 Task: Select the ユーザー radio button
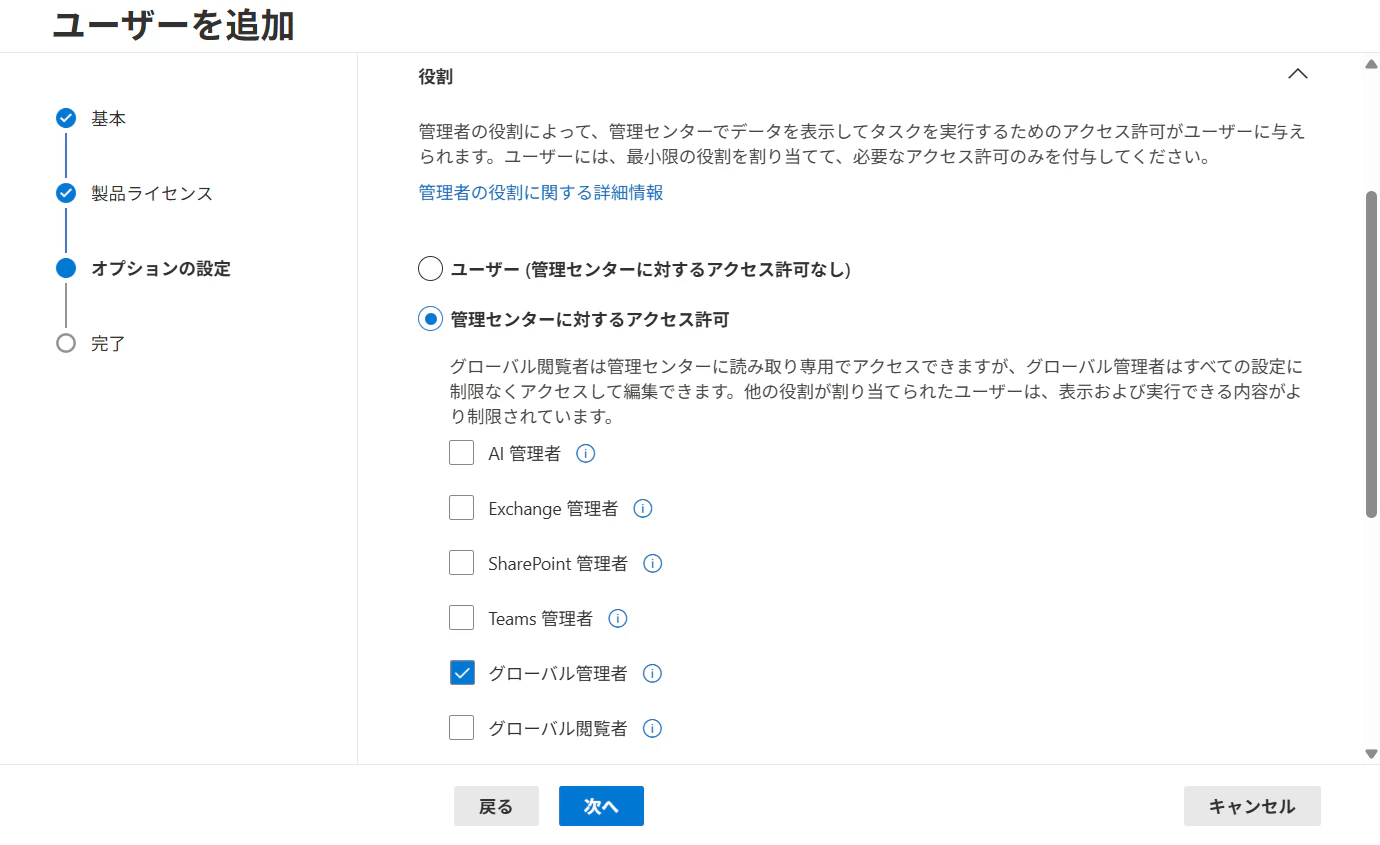coord(429,268)
